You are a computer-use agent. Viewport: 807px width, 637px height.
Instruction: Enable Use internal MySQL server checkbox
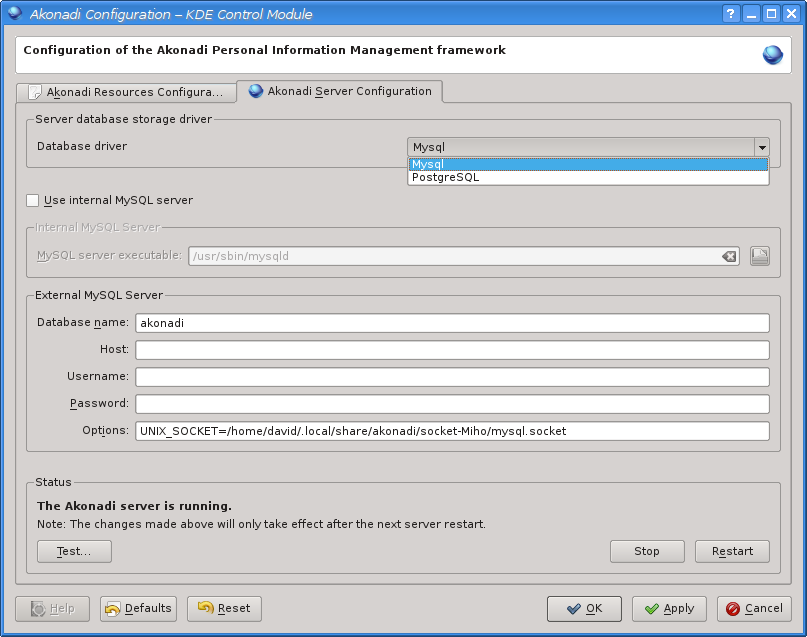point(32,200)
